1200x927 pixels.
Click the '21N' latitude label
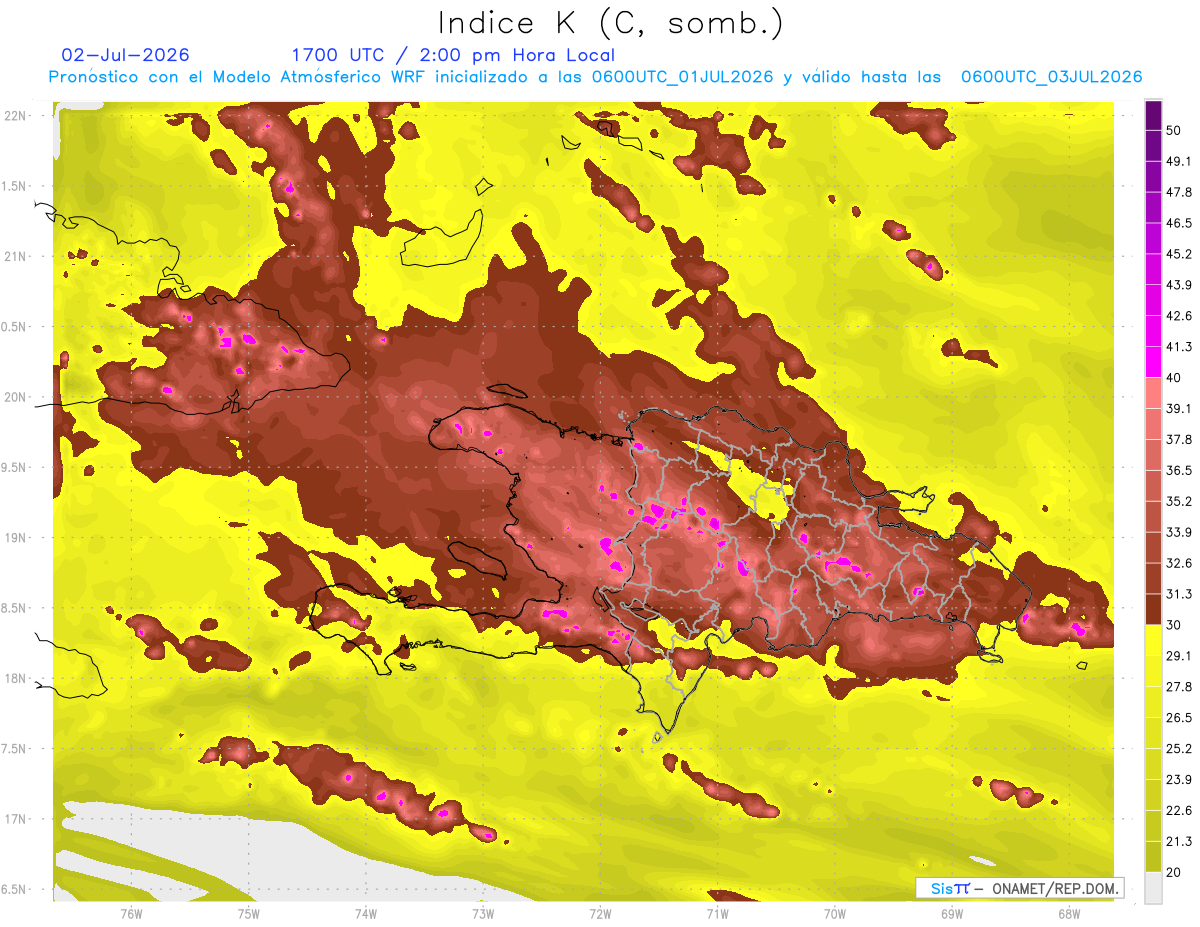coord(16,256)
